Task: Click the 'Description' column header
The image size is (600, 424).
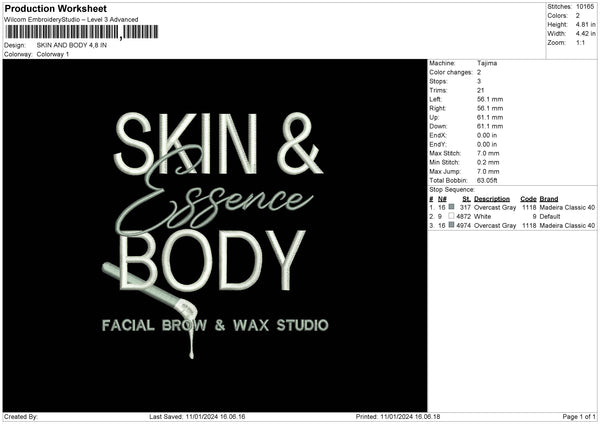Action: (x=492, y=199)
